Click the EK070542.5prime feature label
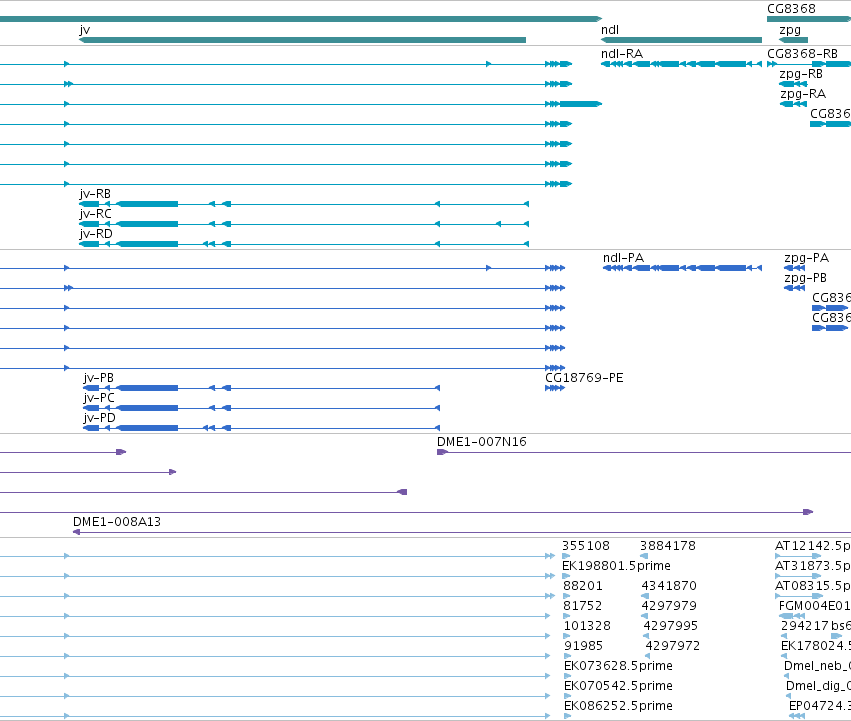Image resolution: width=851 pixels, height=721 pixels. 618,686
